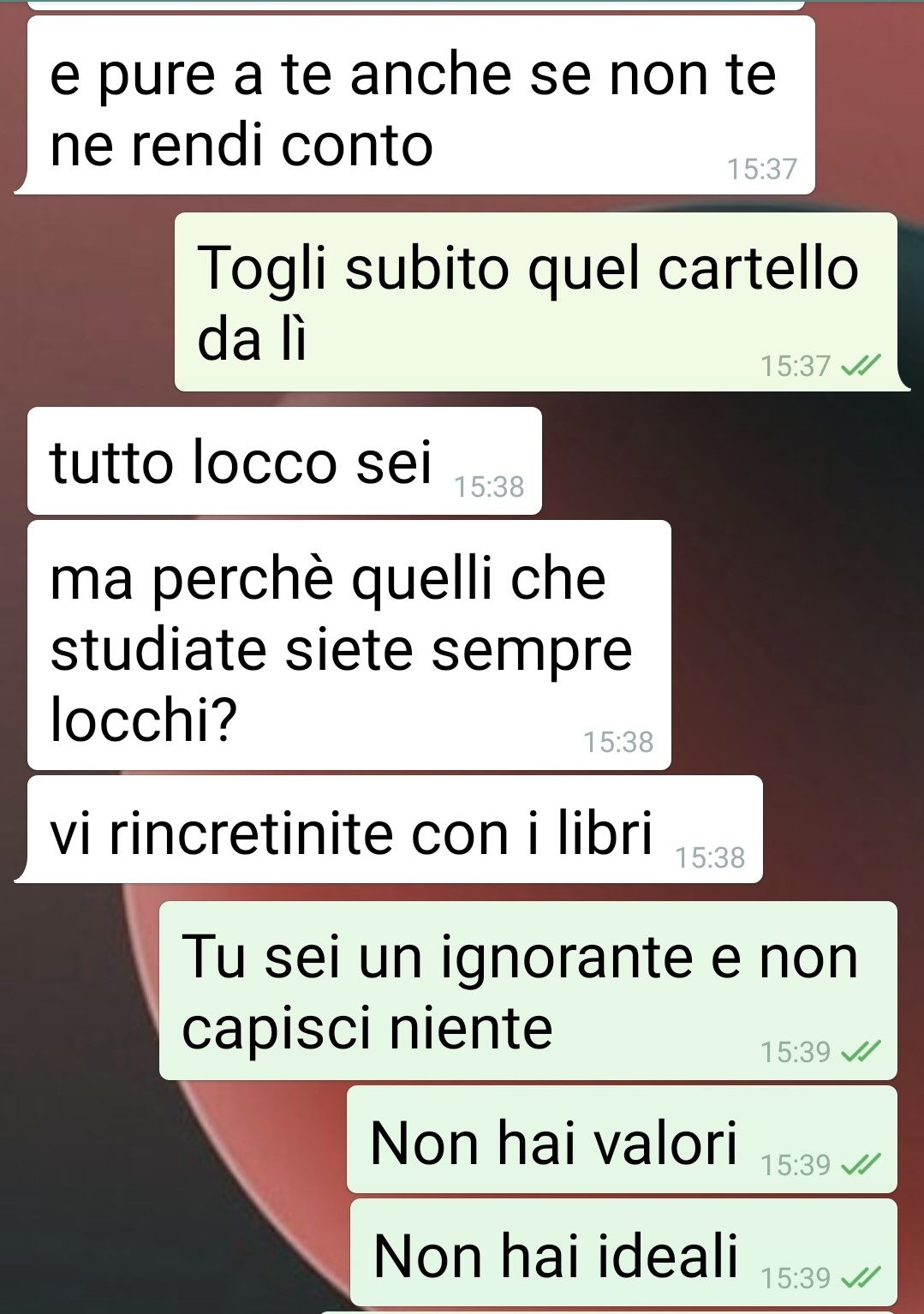The height and width of the screenshot is (1314, 924).
Task: Tap 15:39 timestamp on 'capisci niente' message
Action: pos(796,1052)
